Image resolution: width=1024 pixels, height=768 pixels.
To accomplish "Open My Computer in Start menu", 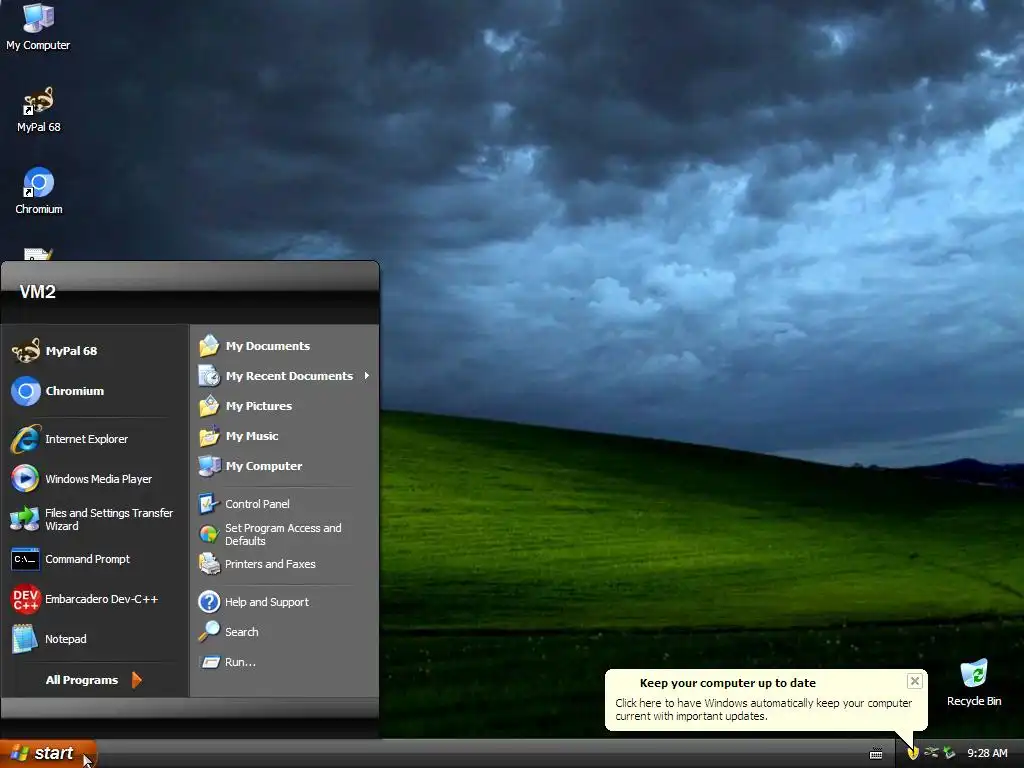I will pyautogui.click(x=284, y=466).
